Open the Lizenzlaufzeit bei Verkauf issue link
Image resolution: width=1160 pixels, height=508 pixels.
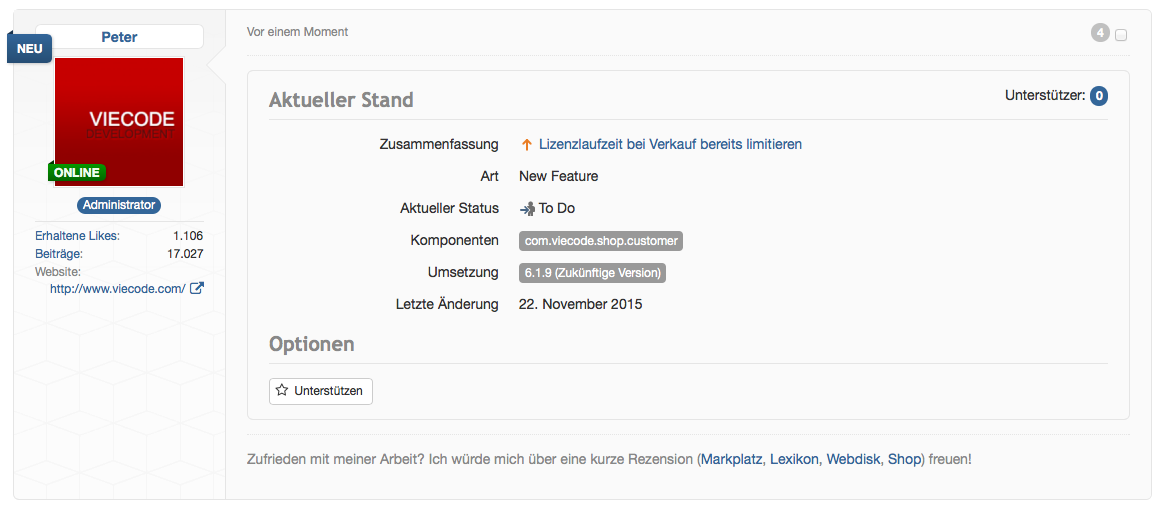click(x=670, y=144)
